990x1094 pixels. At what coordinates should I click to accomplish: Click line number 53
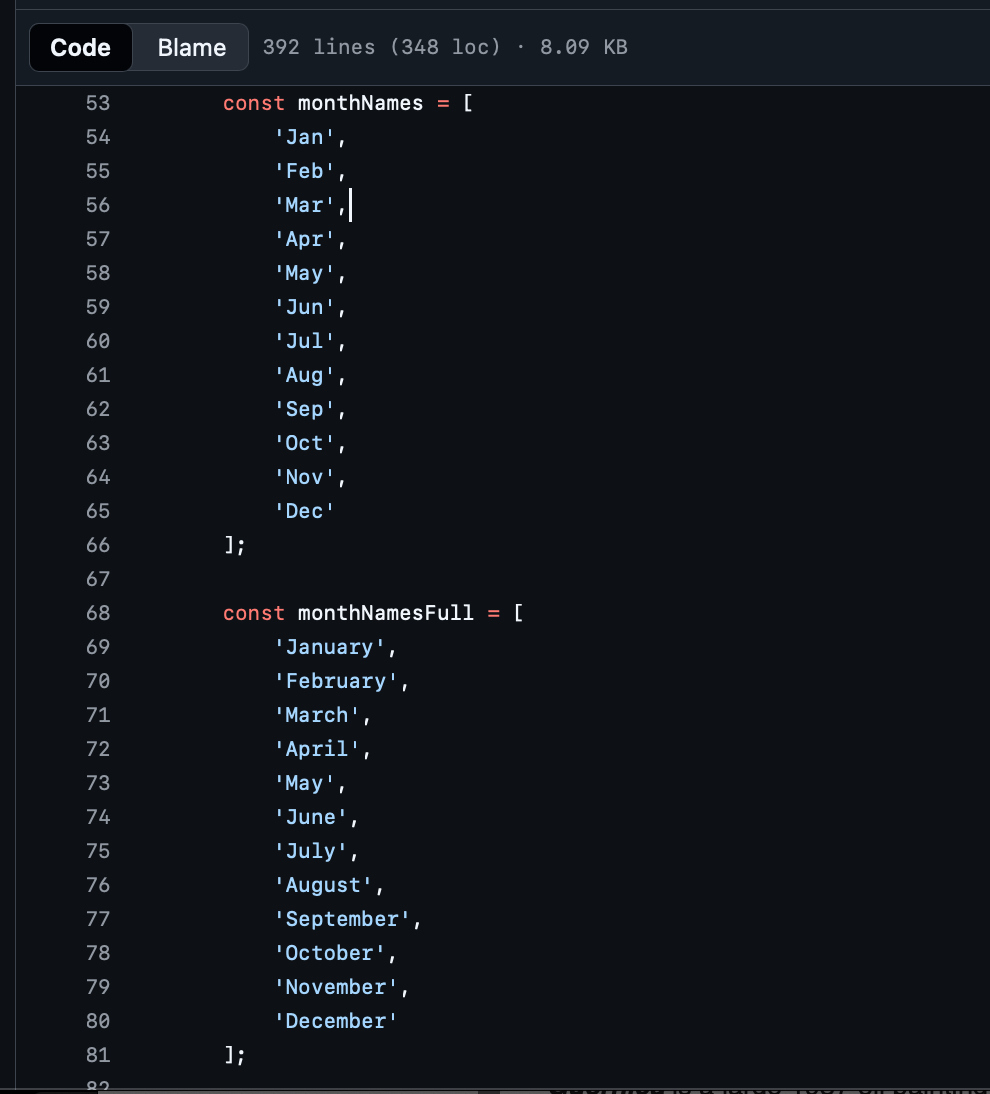[x=97, y=103]
